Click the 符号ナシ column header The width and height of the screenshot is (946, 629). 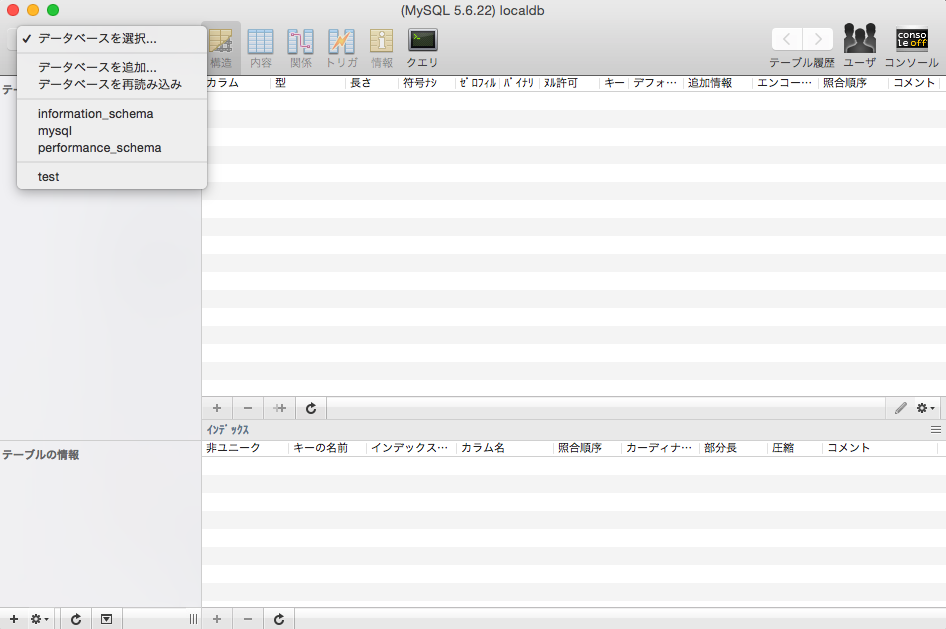click(x=427, y=83)
